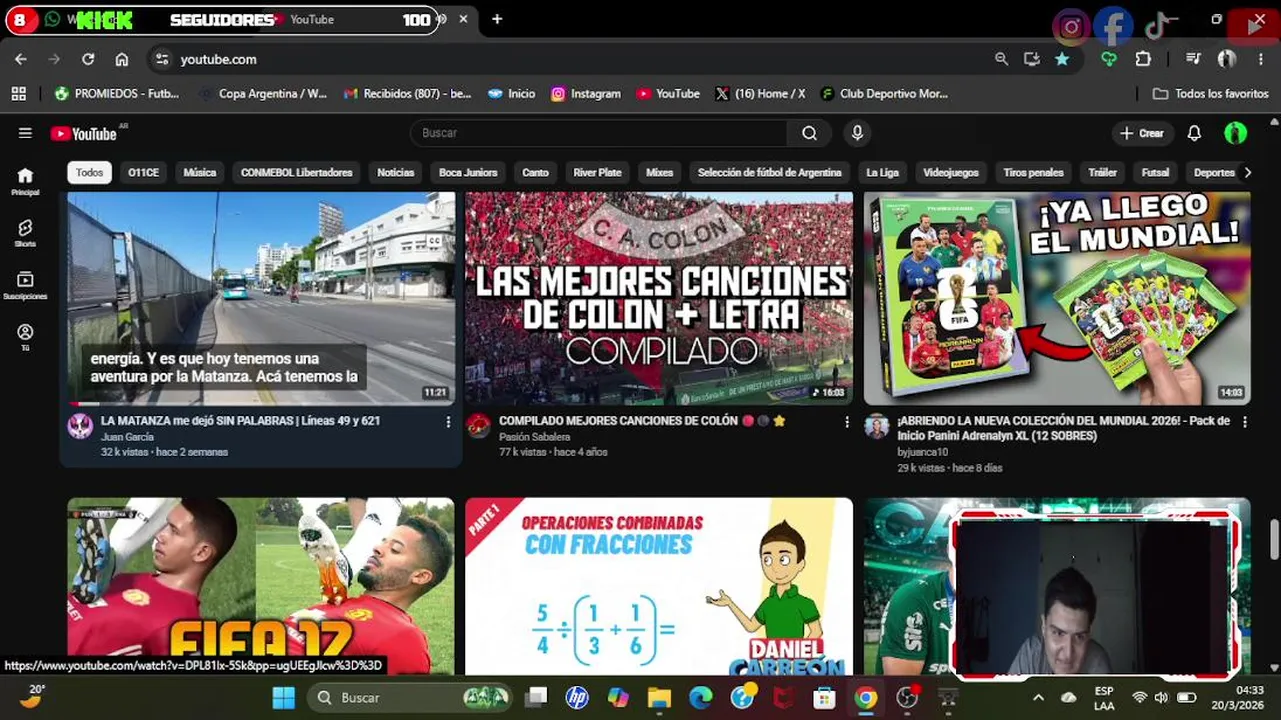The width and height of the screenshot is (1281, 720).
Task: Open Instagram bookmark
Action: click(x=586, y=93)
